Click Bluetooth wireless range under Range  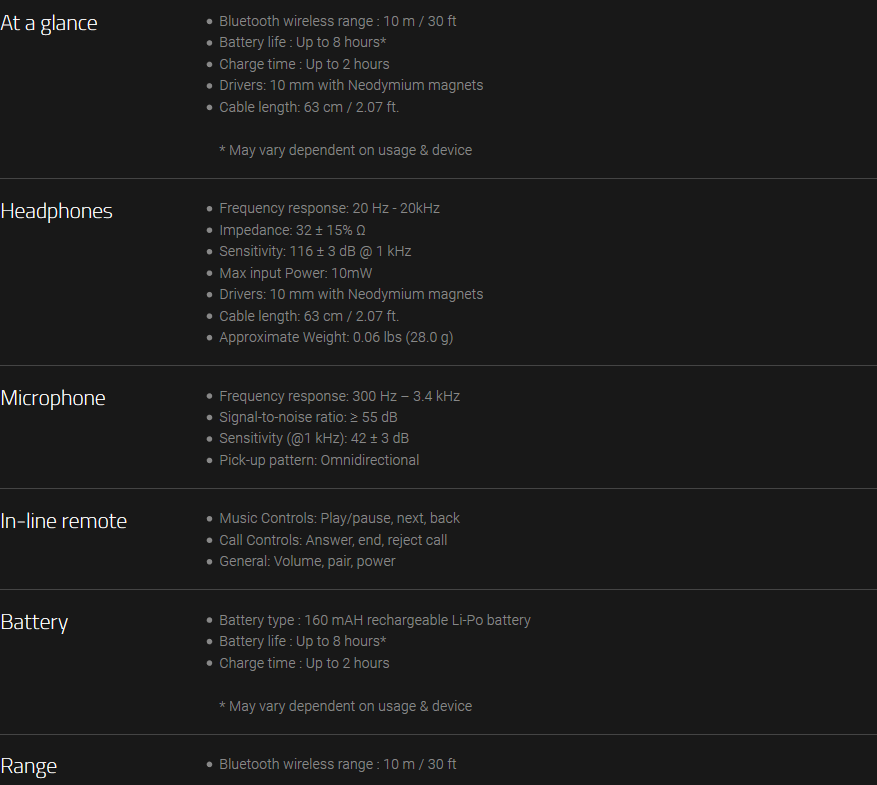338,764
